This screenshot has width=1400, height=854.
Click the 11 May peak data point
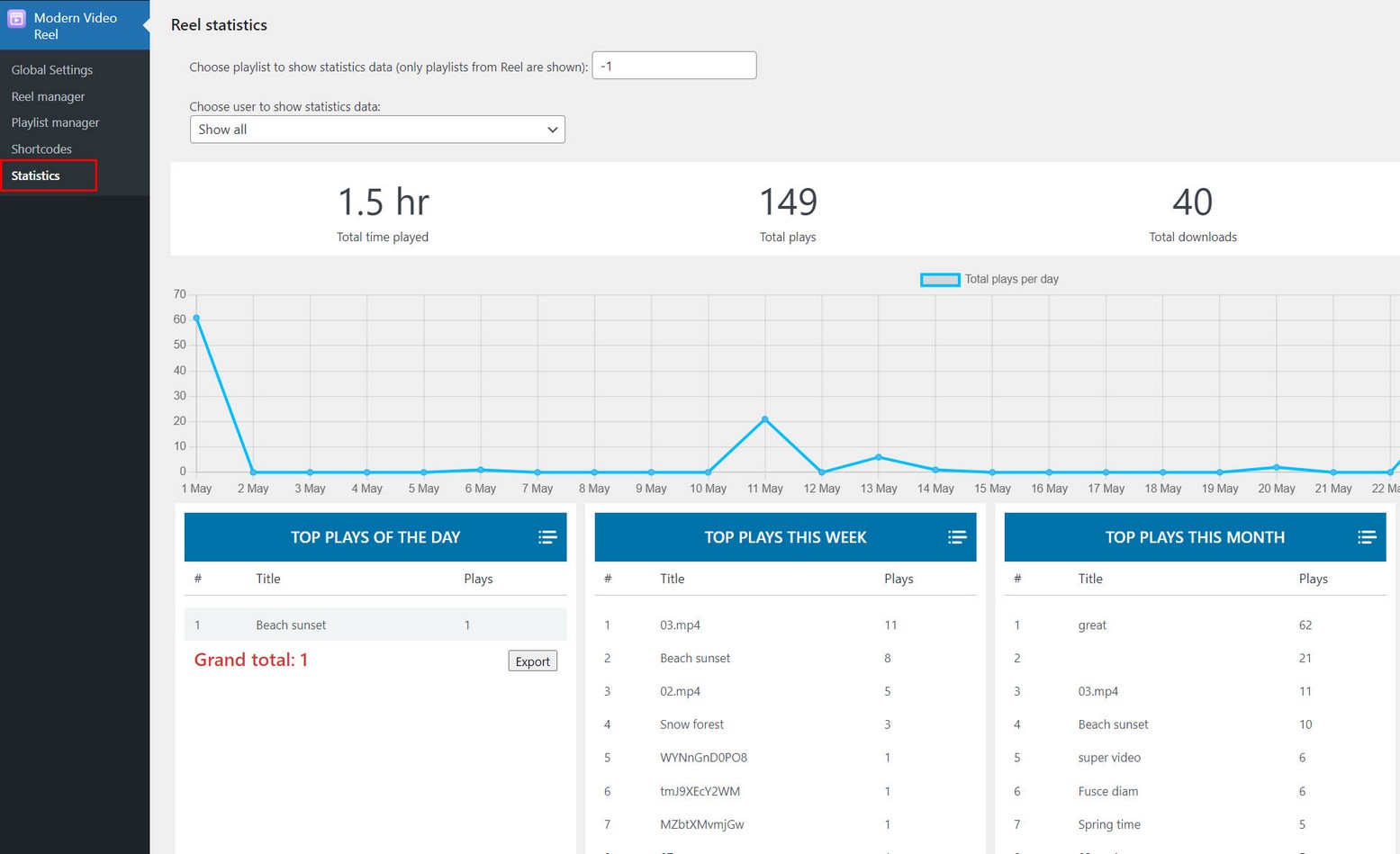click(x=765, y=419)
